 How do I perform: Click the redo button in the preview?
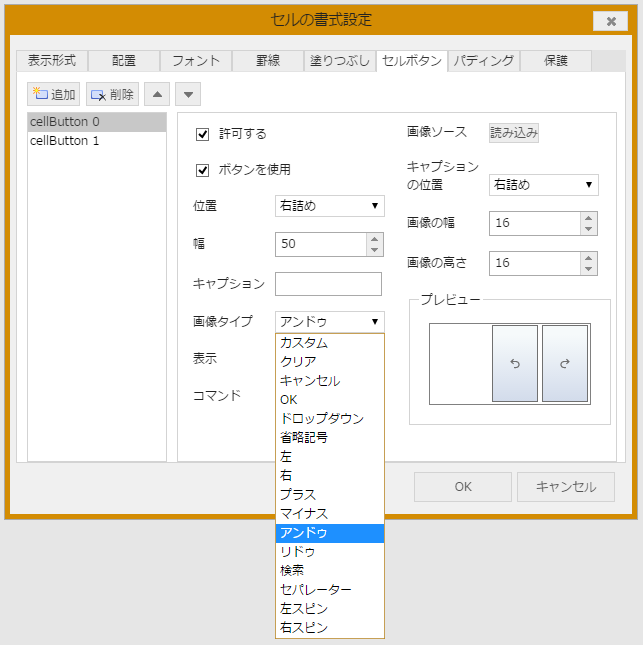click(x=565, y=364)
